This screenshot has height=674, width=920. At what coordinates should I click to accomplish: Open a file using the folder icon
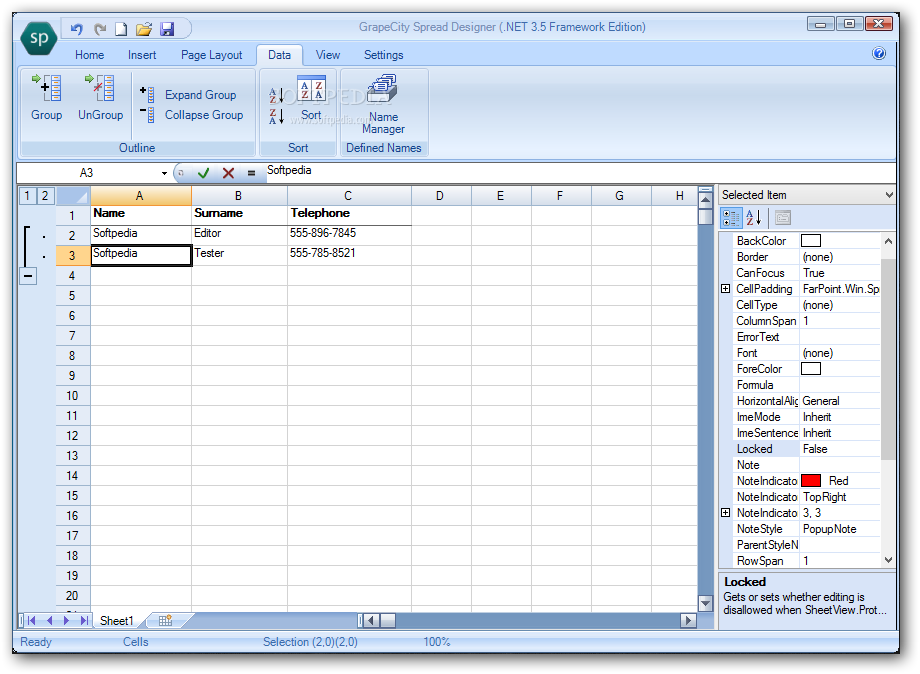[x=144, y=28]
